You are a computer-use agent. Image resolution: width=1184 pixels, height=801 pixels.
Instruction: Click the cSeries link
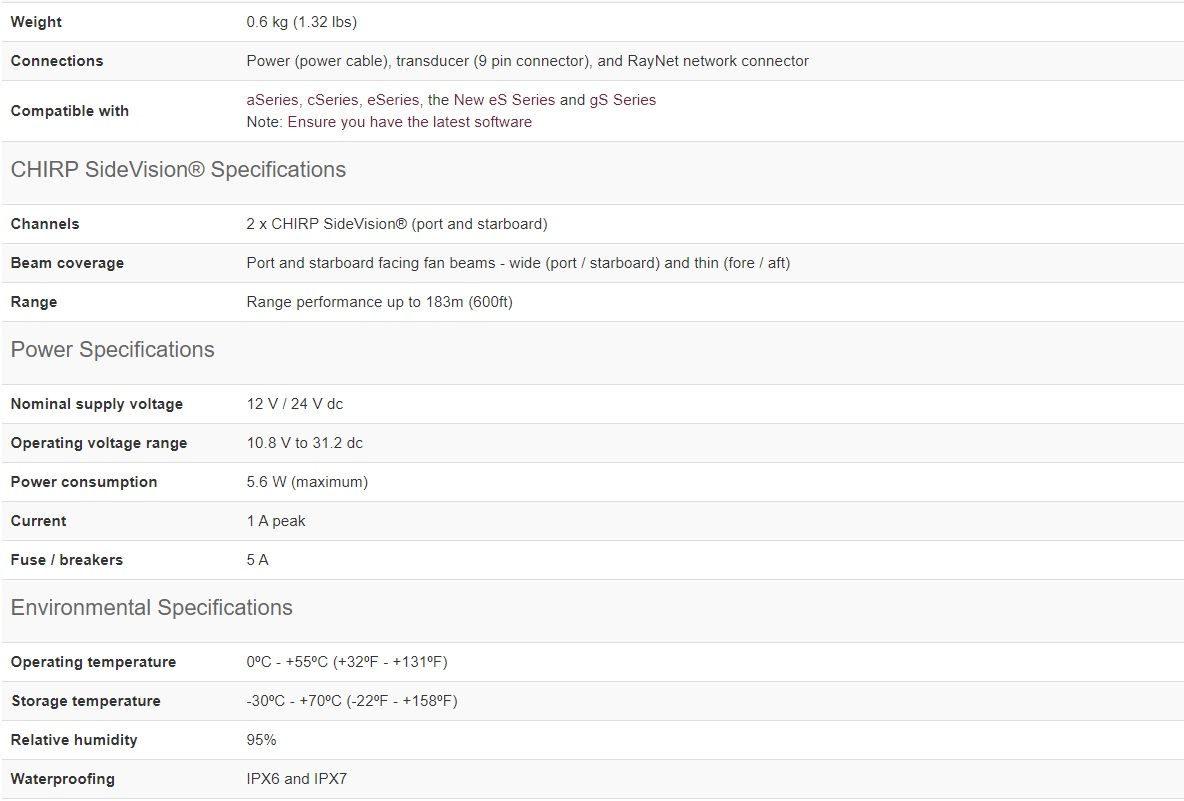(332, 100)
